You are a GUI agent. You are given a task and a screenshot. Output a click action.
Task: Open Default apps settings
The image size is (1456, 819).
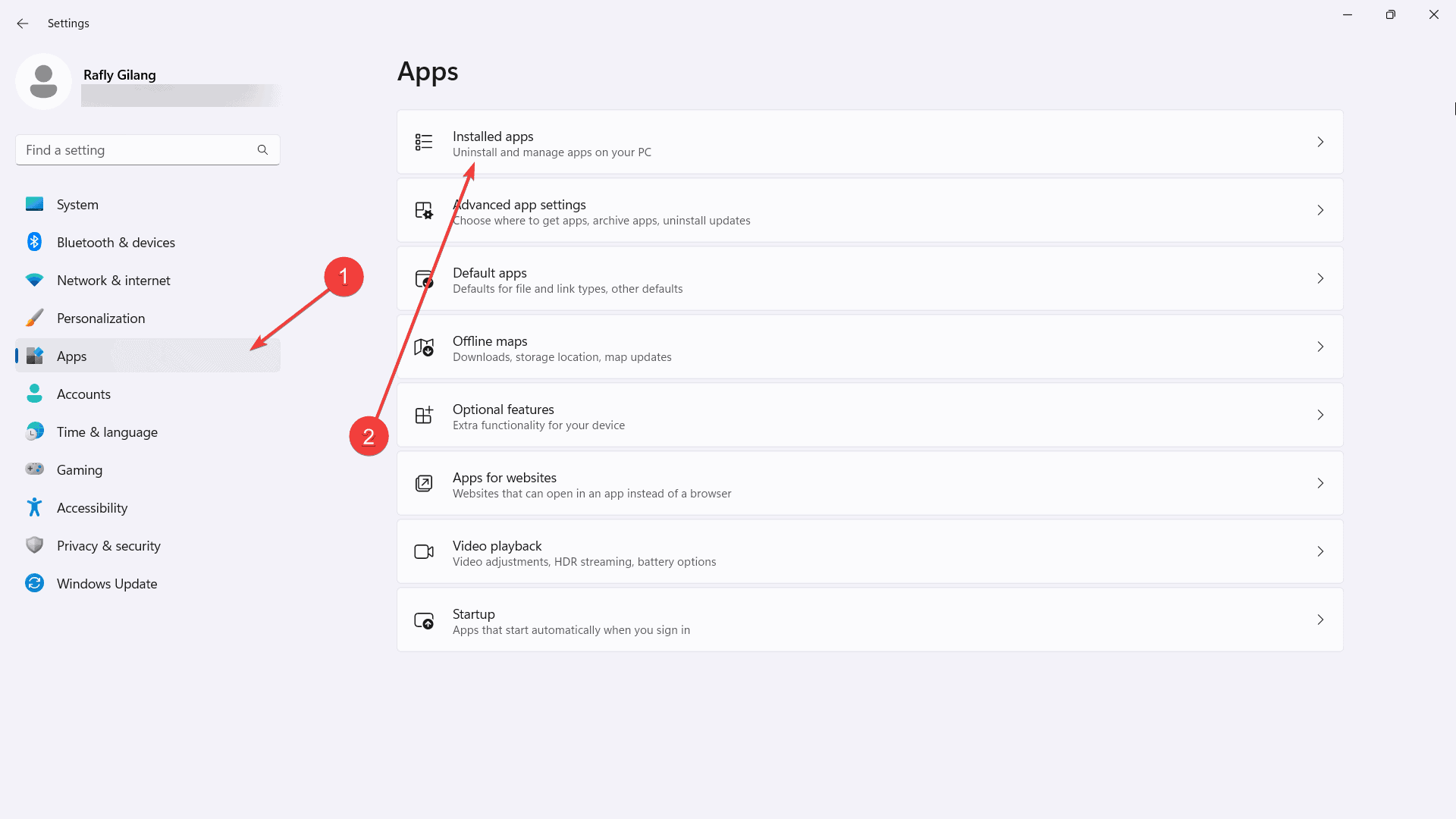[x=869, y=278]
